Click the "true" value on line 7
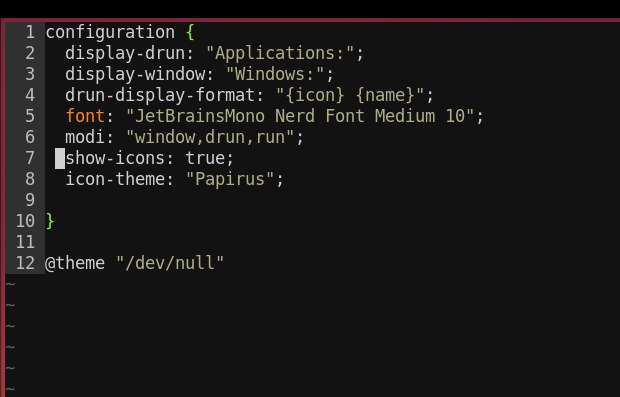The height and width of the screenshot is (397, 620). (x=205, y=158)
